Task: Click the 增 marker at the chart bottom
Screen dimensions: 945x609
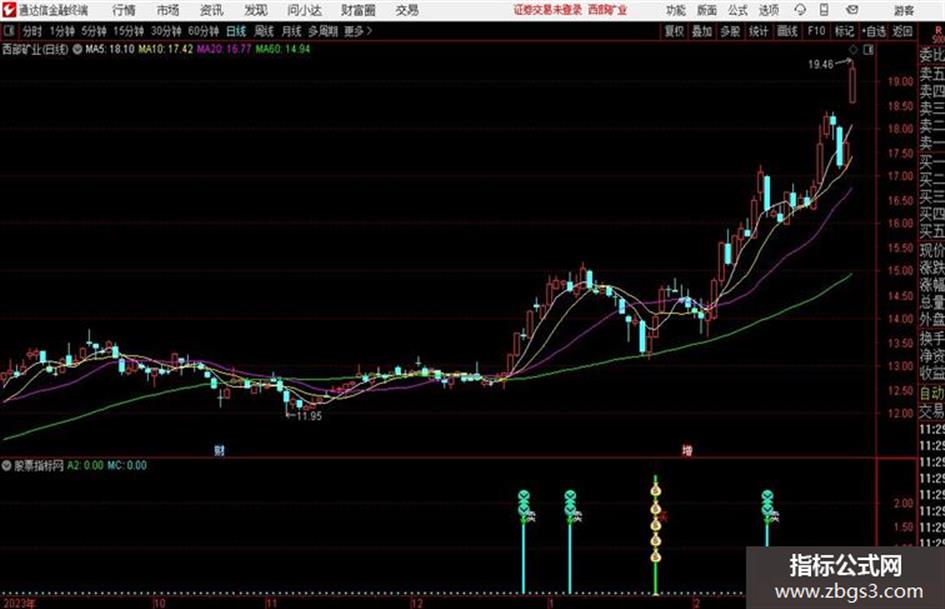Action: click(x=686, y=450)
